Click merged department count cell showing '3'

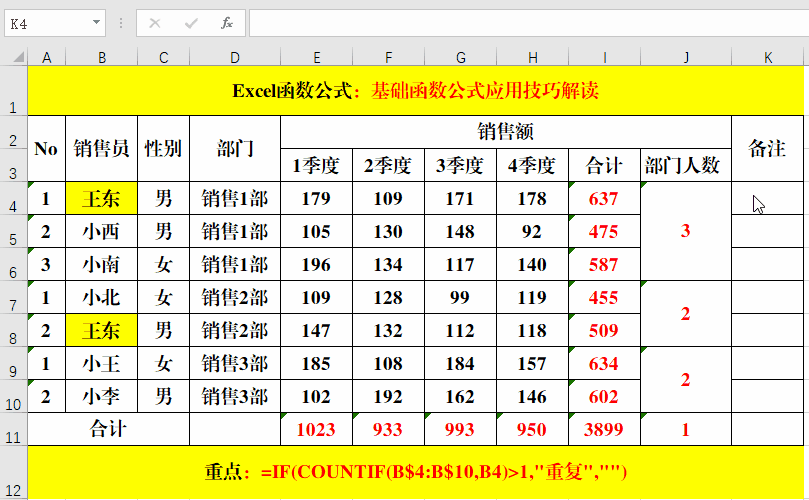click(x=686, y=231)
